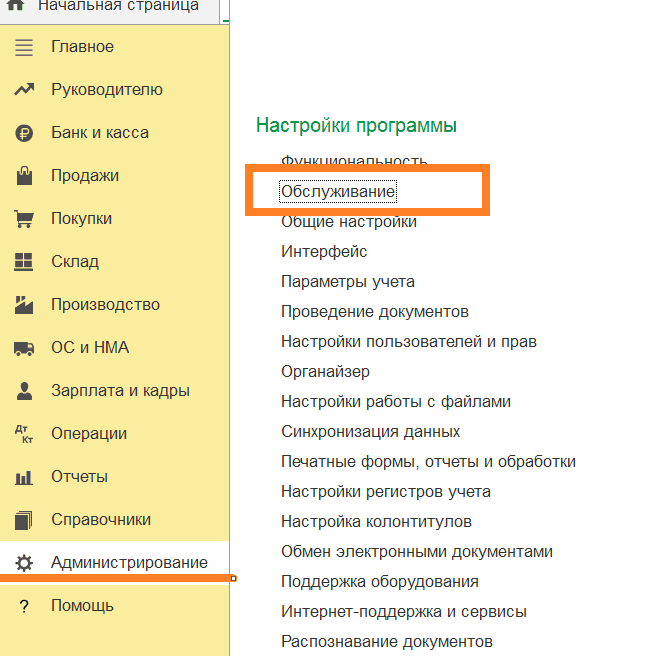The width and height of the screenshot is (670, 656).
Task: Open the Покупки section
Action: [82, 219]
